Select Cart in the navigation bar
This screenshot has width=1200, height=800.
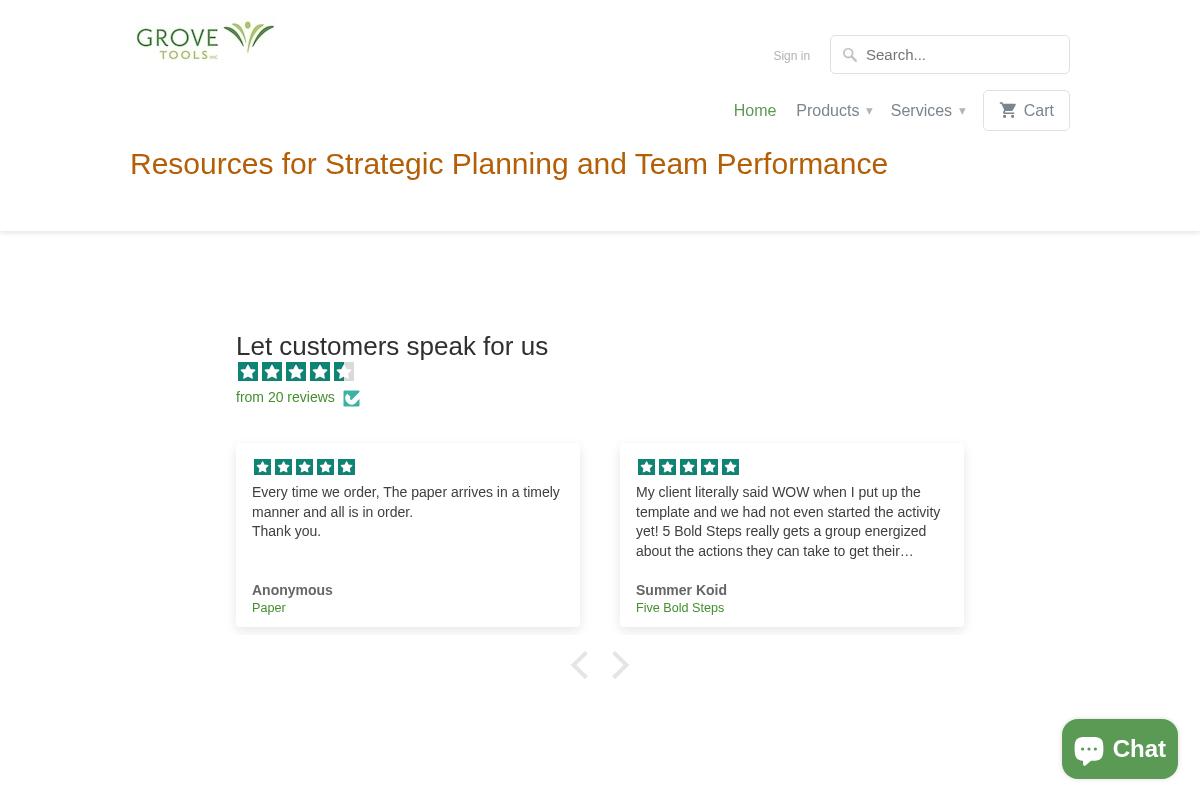point(1038,110)
